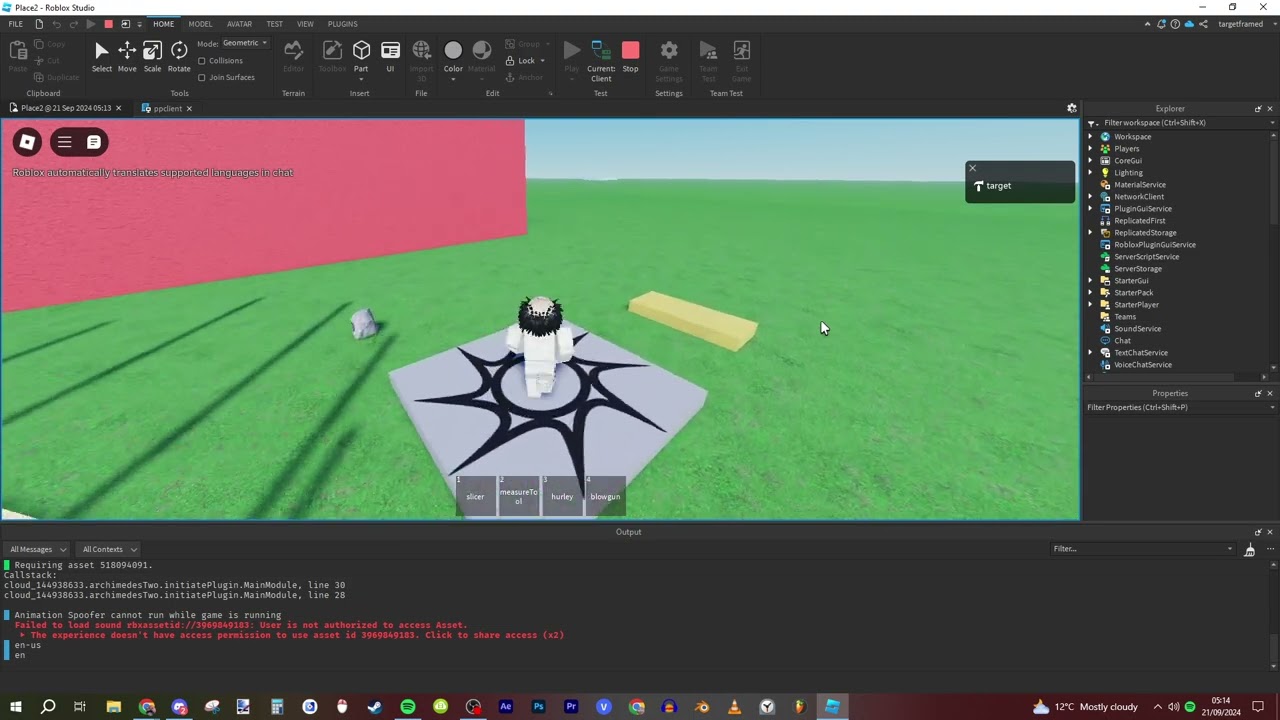Switch to the VIEW ribbon tab
This screenshot has width=1280, height=720.
[305, 24]
